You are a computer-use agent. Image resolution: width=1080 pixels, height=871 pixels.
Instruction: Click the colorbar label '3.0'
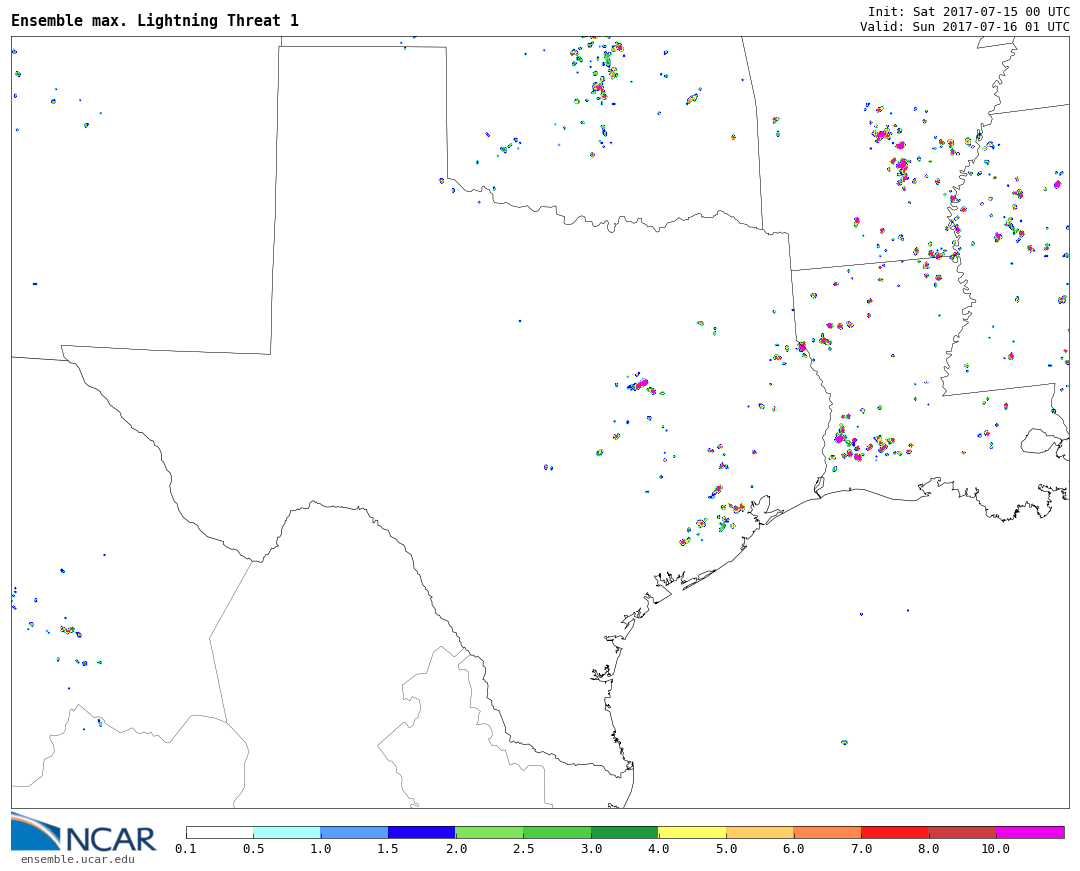pos(591,849)
